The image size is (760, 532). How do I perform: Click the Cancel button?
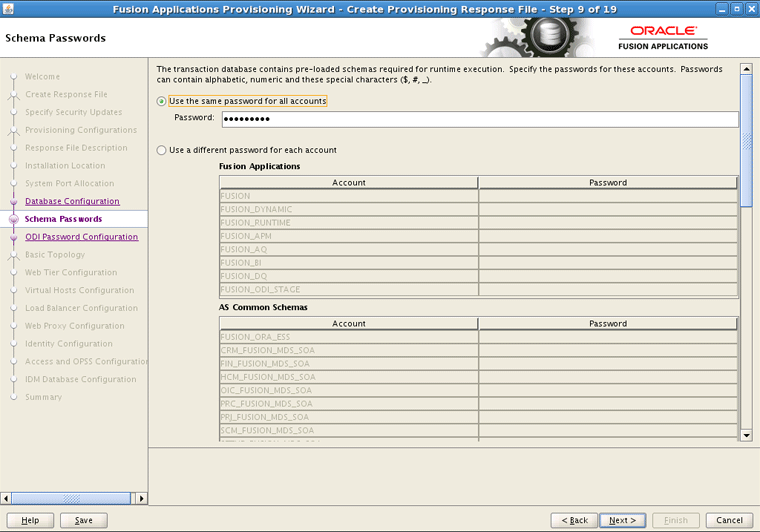click(729, 520)
